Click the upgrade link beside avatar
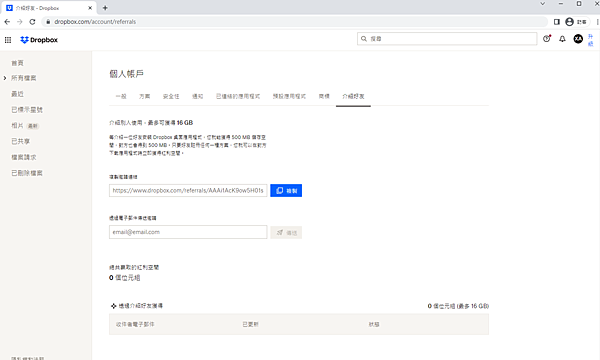The height and width of the screenshot is (360, 600). [590, 40]
